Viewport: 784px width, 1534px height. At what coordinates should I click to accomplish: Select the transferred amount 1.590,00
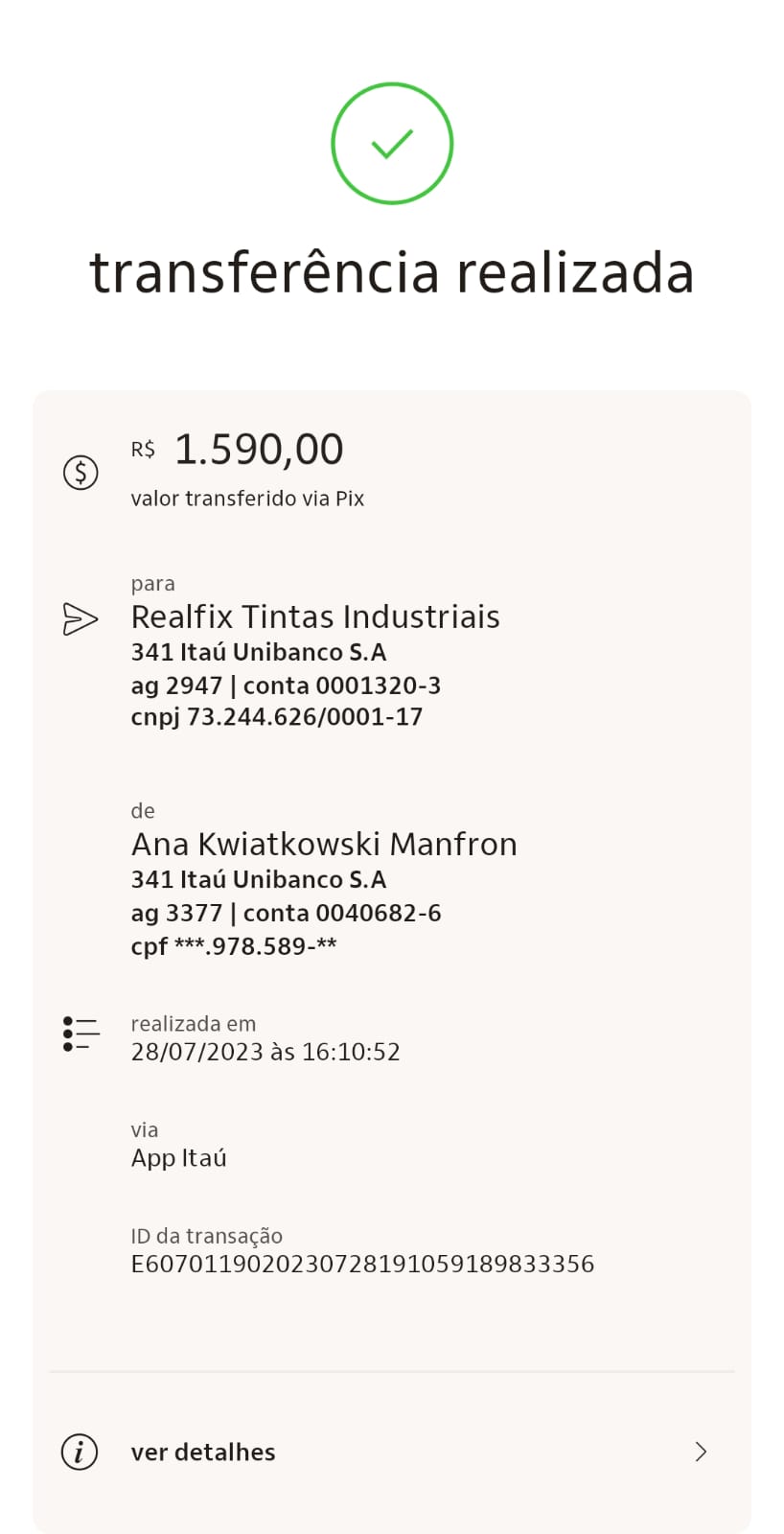[258, 450]
